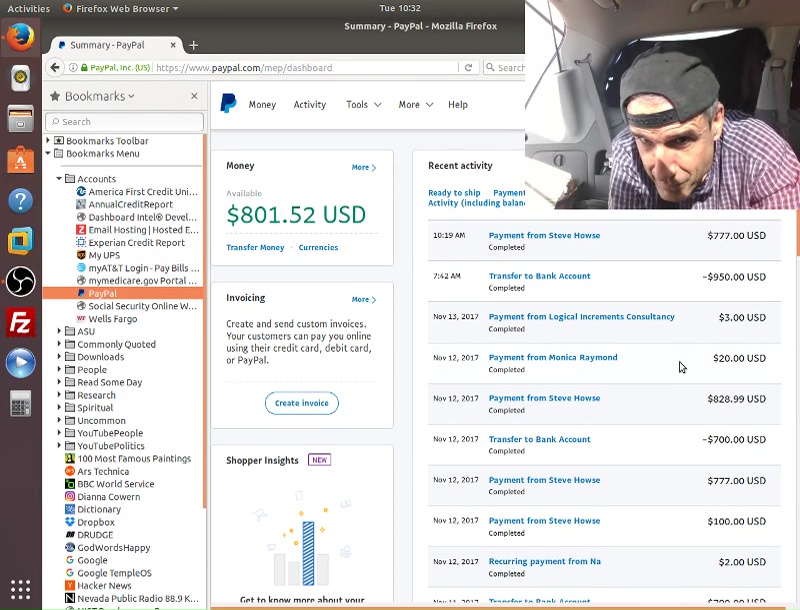Screen dimensions: 800x610
Task: Open the clock showing Tue 10:32
Action: [400, 8]
